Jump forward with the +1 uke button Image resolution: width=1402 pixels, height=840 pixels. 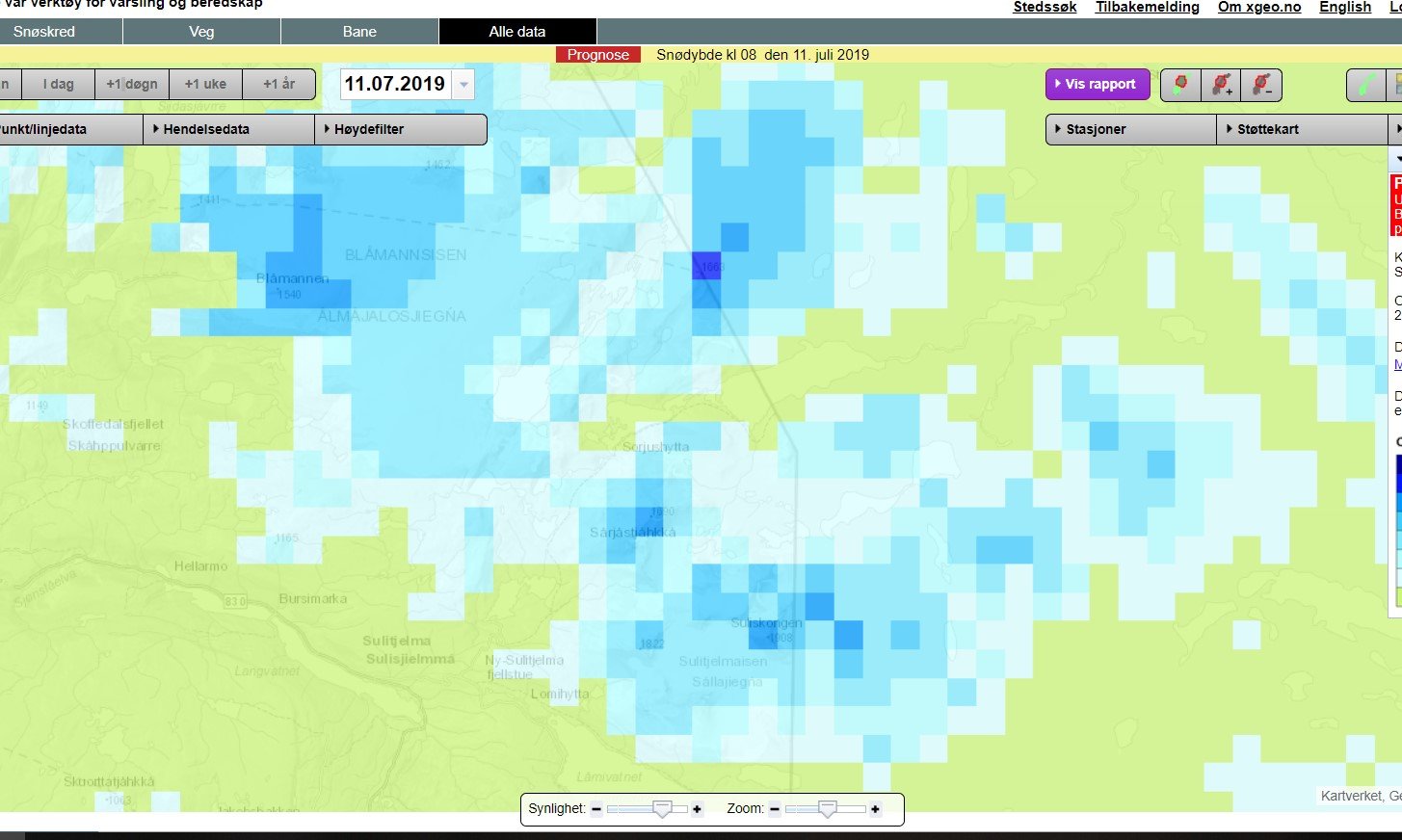coord(205,84)
